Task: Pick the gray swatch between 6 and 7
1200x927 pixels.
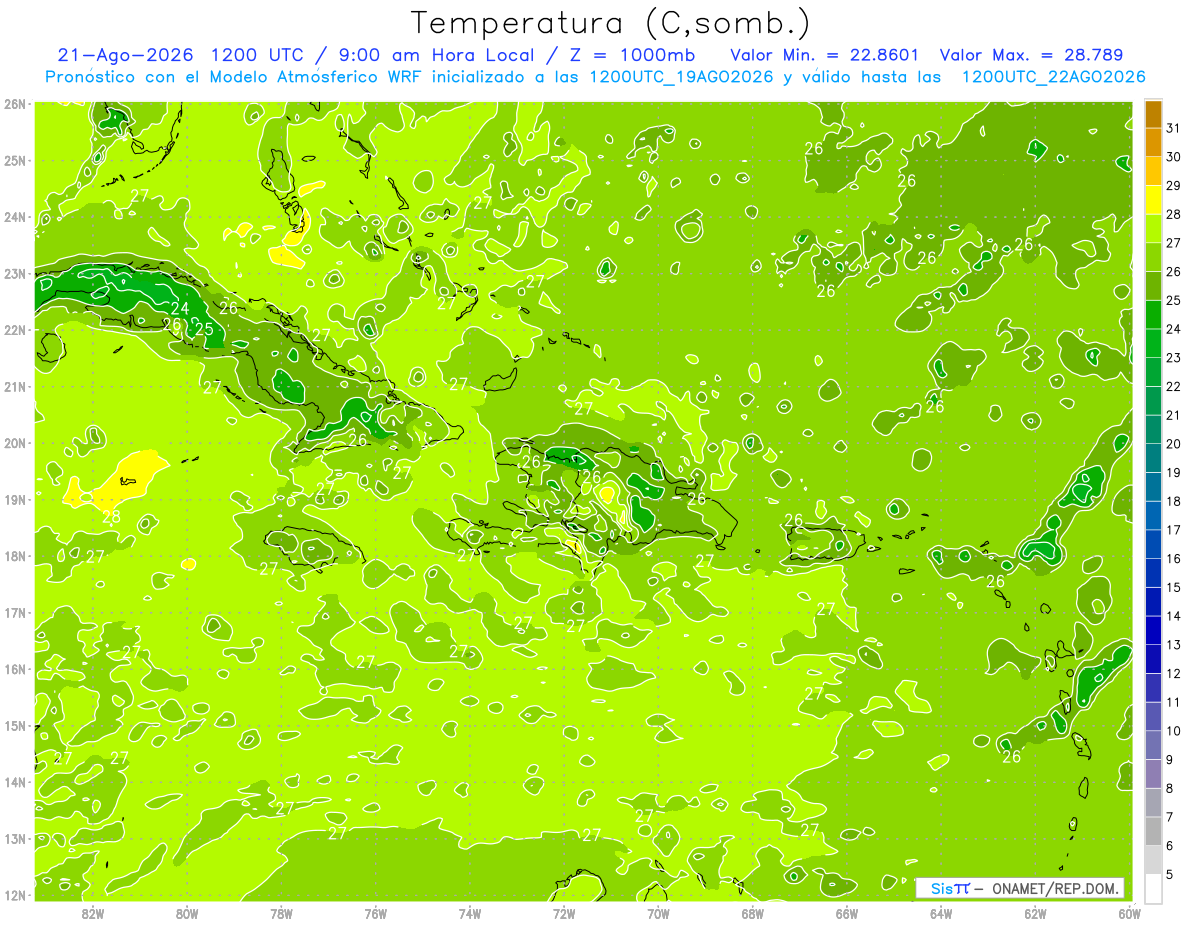Action: (x=1153, y=831)
